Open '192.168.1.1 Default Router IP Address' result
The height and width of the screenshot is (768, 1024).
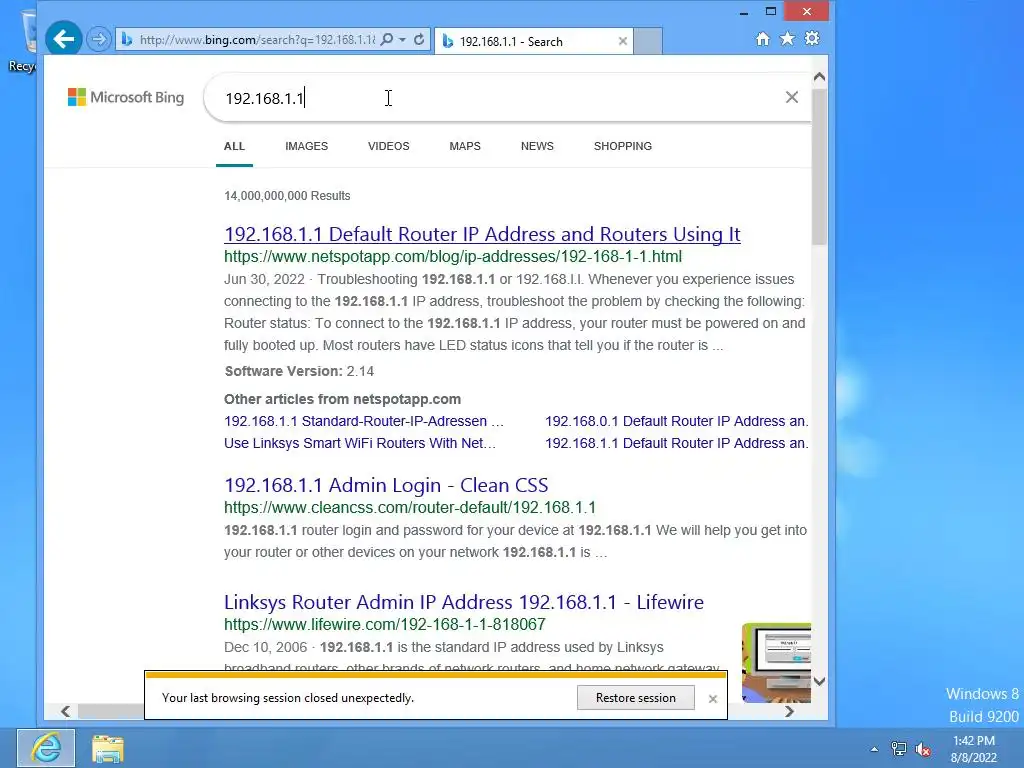click(482, 234)
